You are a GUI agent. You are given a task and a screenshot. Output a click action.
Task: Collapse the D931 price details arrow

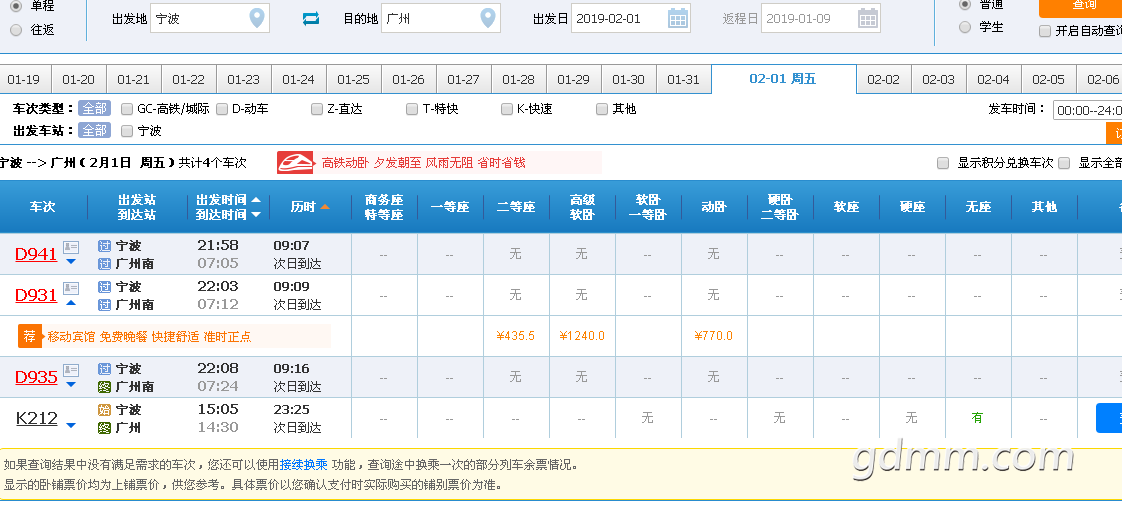[x=71, y=303]
